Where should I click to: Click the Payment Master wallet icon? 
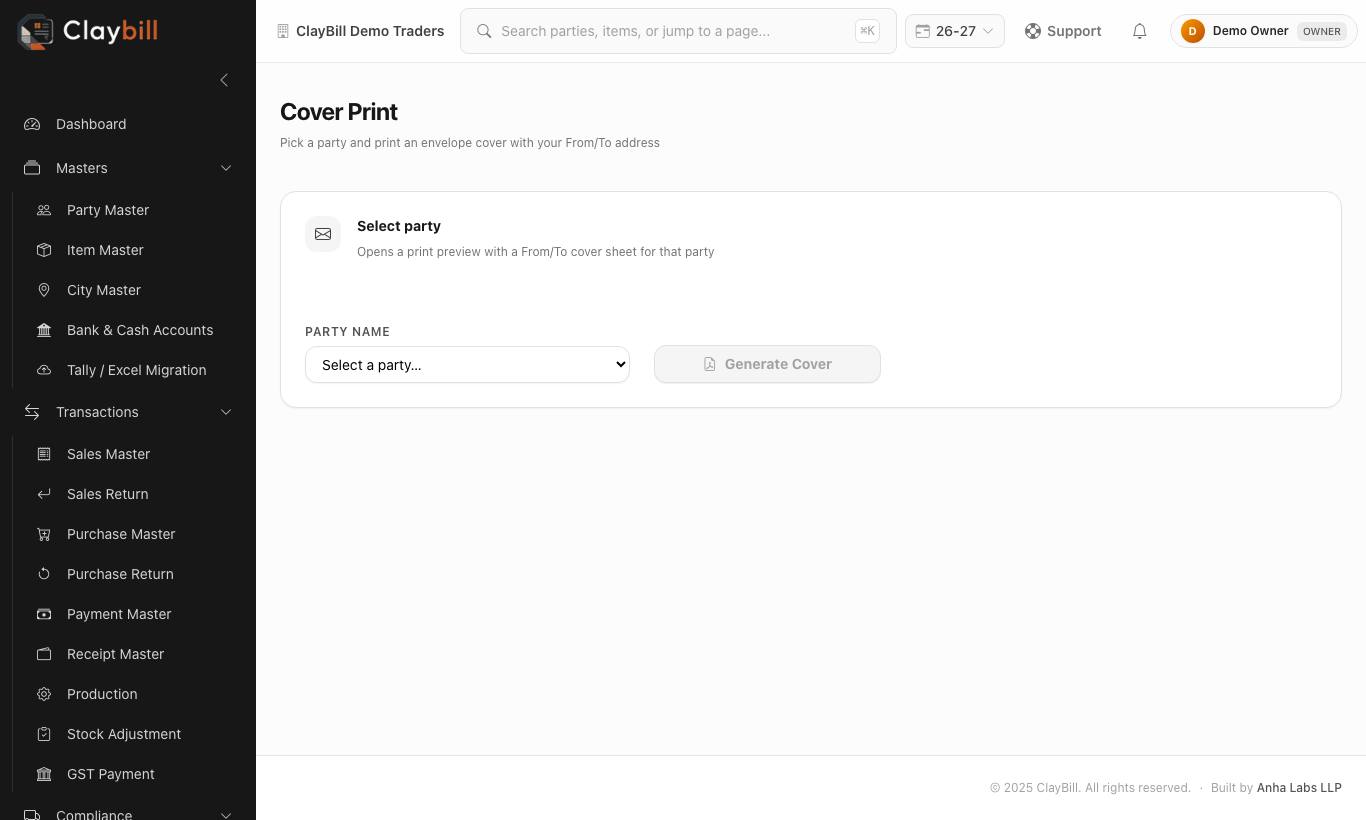(x=44, y=614)
